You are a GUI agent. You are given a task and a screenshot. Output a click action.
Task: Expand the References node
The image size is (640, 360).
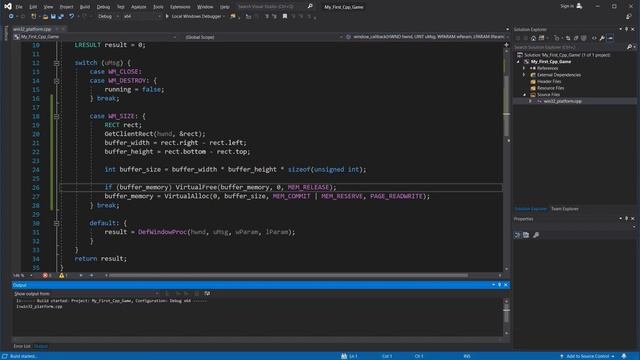[x=524, y=68]
